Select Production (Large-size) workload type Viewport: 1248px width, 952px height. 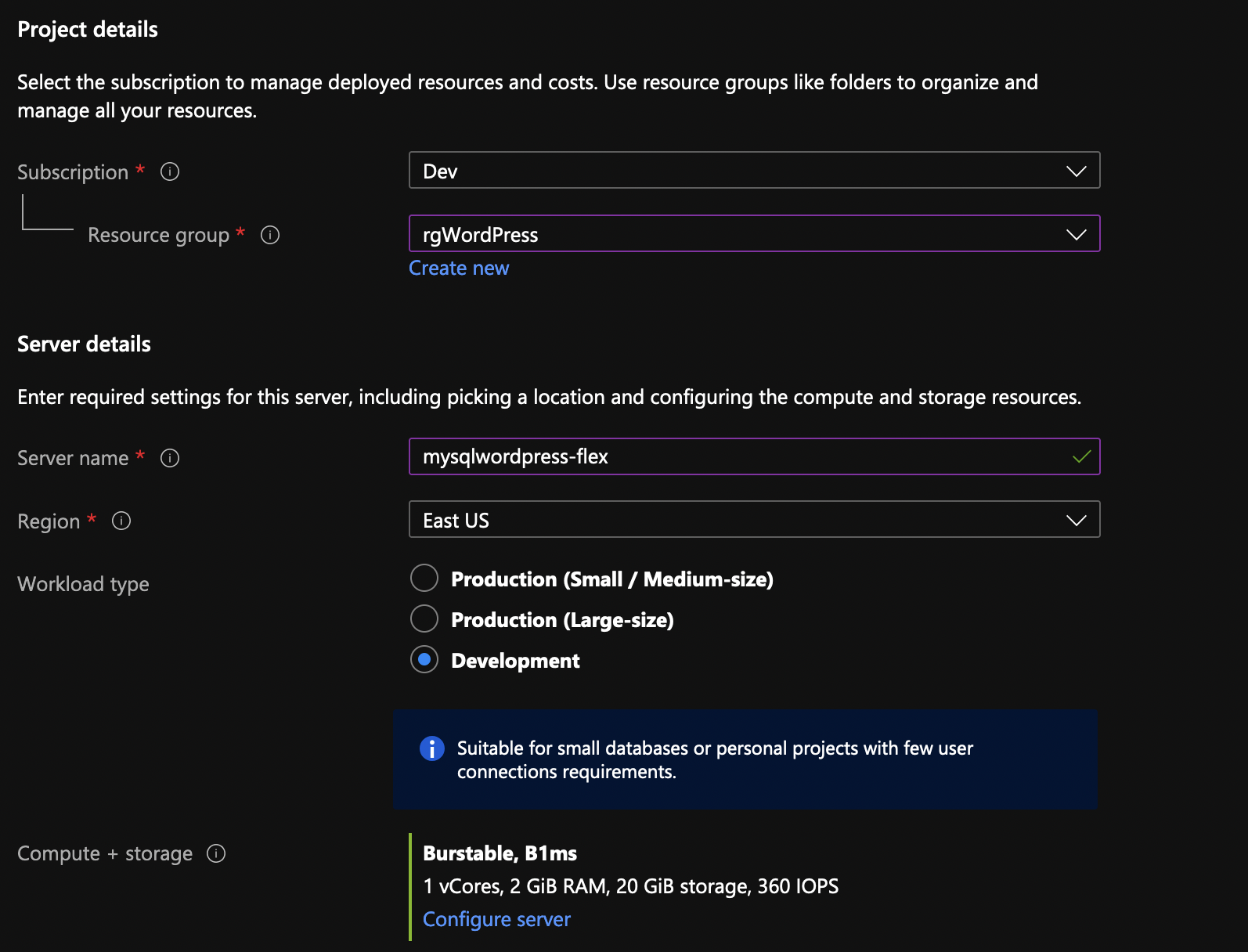coord(424,619)
